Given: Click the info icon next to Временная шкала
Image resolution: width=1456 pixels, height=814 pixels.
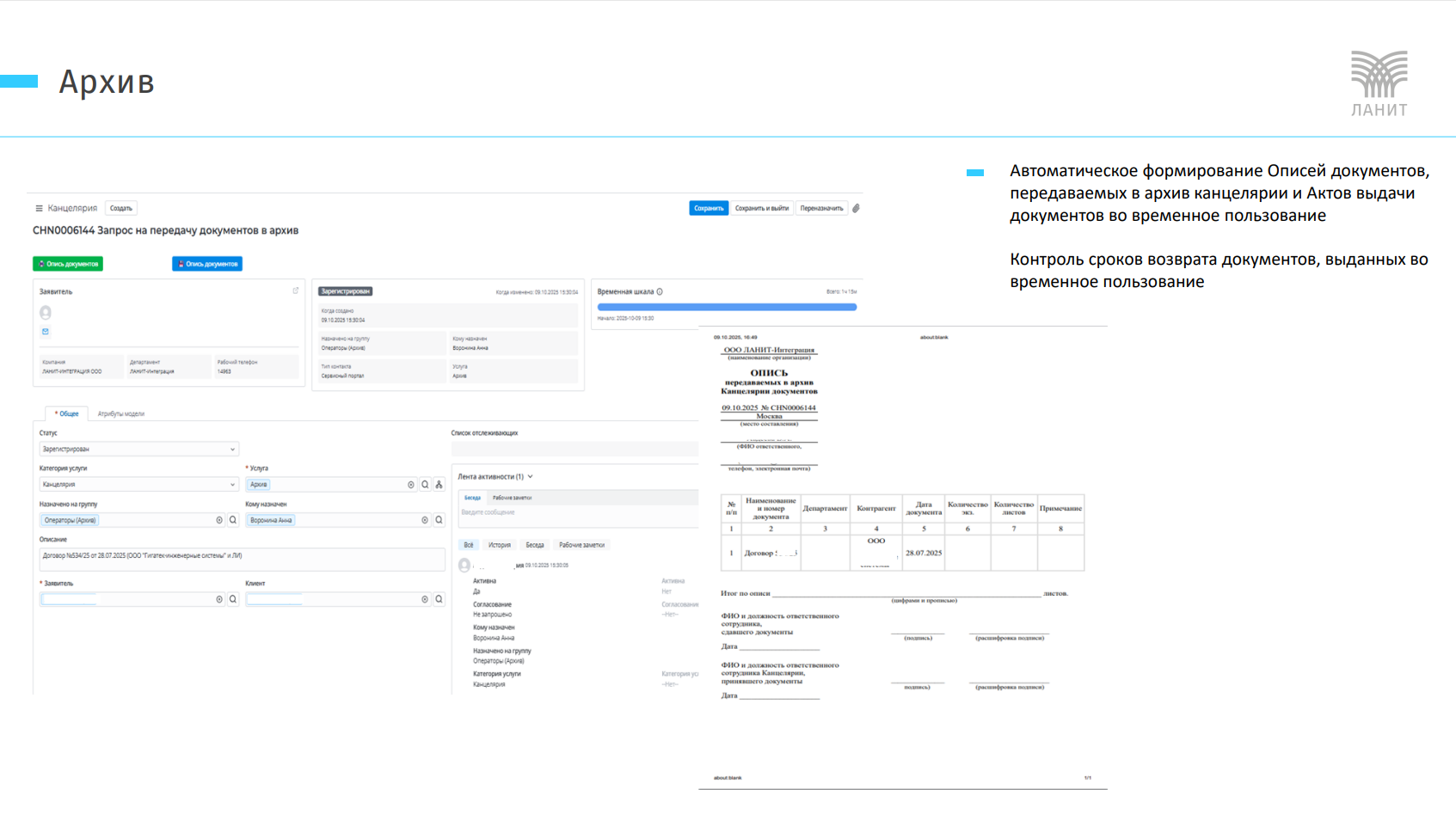Looking at the screenshot, I should click(660, 292).
